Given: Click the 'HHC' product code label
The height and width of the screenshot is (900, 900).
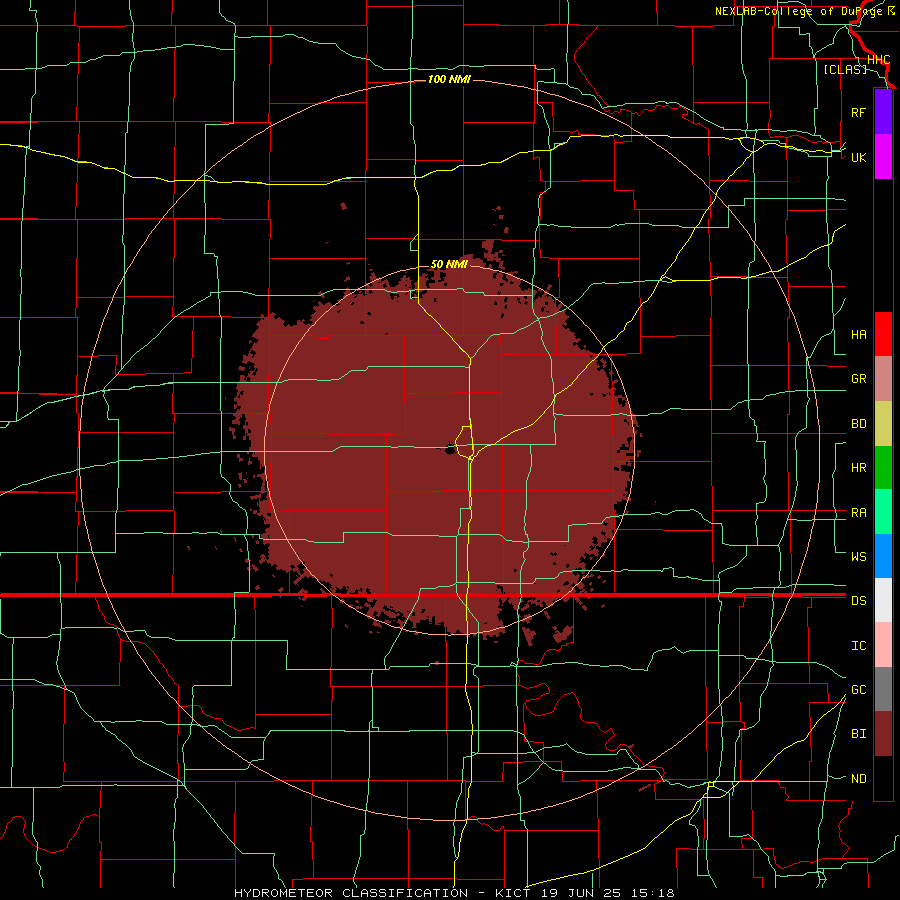Looking at the screenshot, I should (878, 60).
